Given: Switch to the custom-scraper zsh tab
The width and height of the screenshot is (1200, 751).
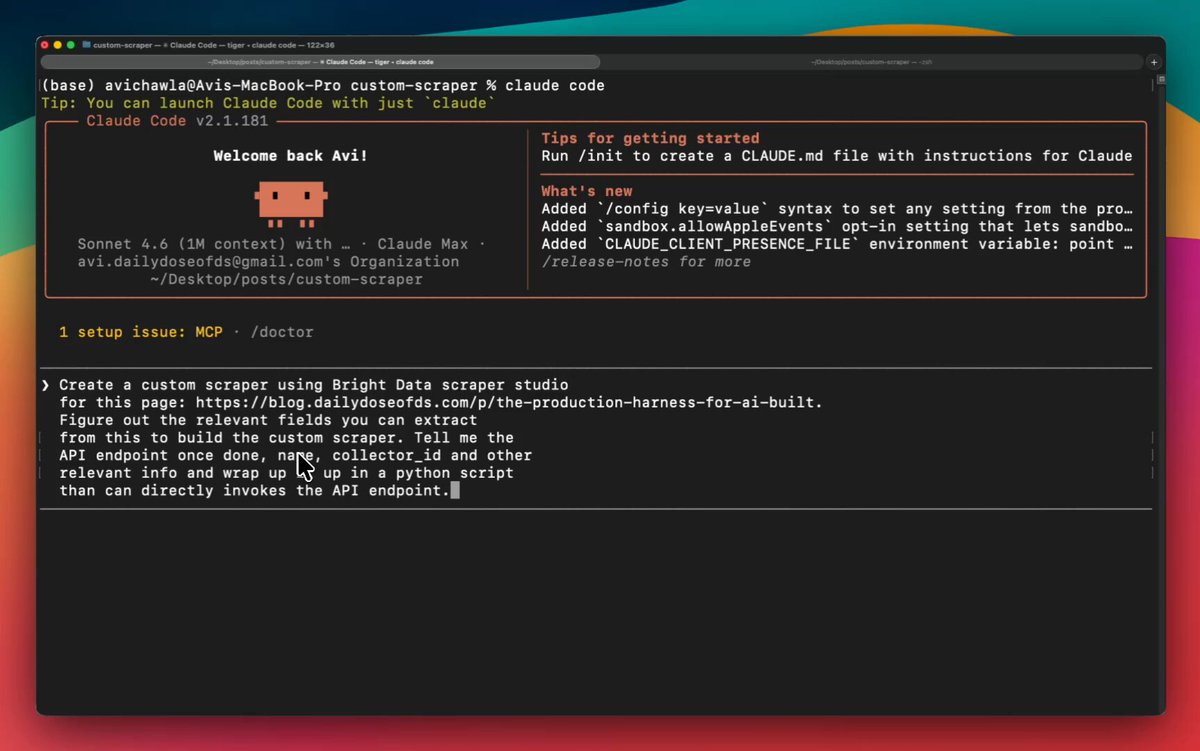Looking at the screenshot, I should pos(873,62).
